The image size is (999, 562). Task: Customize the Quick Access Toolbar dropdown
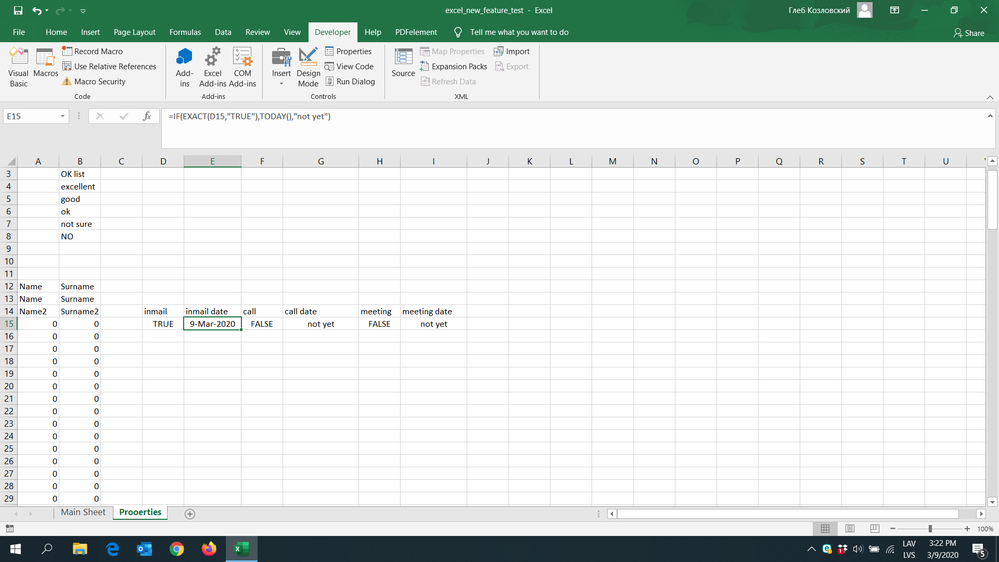(83, 11)
